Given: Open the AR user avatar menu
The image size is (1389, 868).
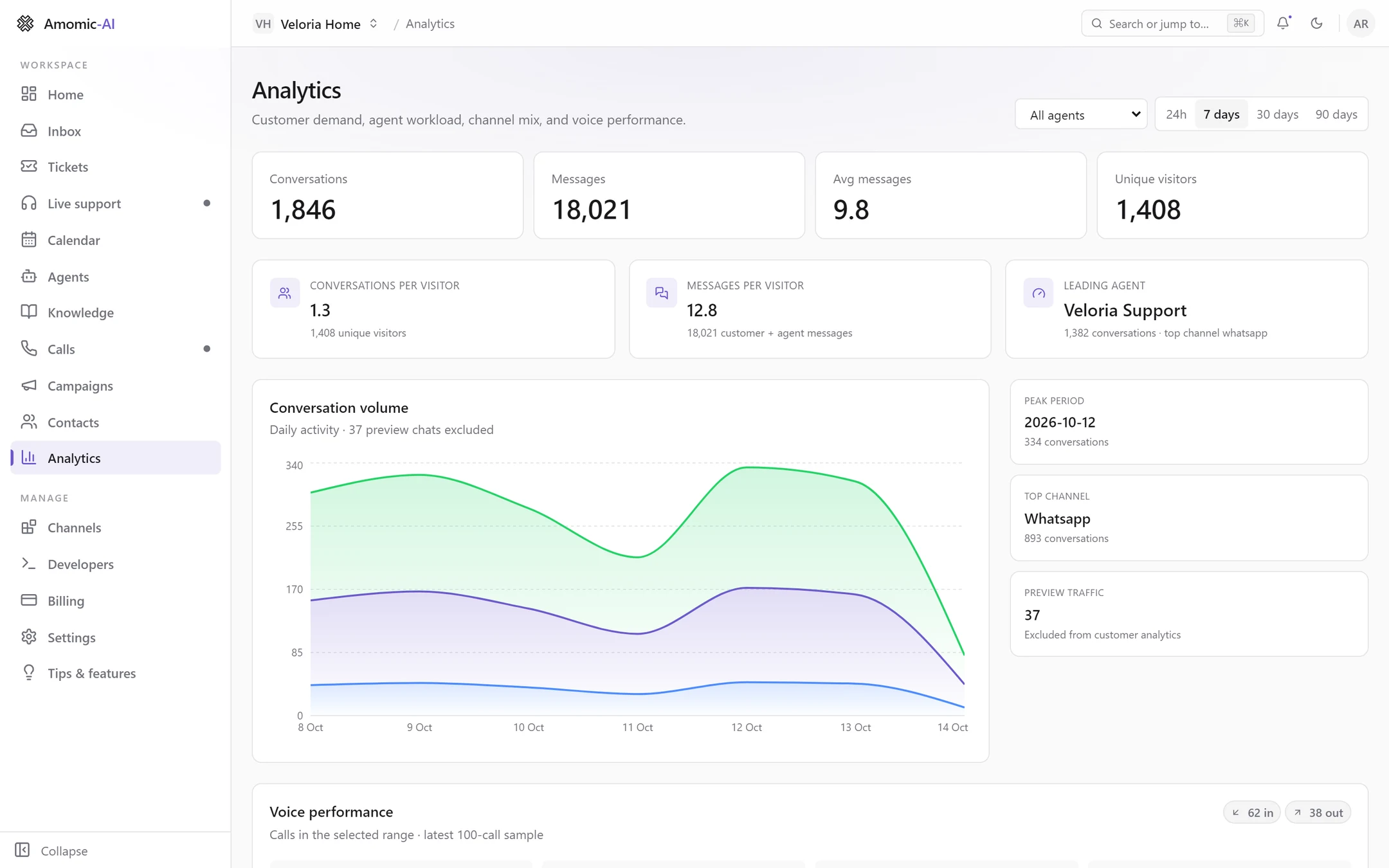Looking at the screenshot, I should click(x=1361, y=24).
